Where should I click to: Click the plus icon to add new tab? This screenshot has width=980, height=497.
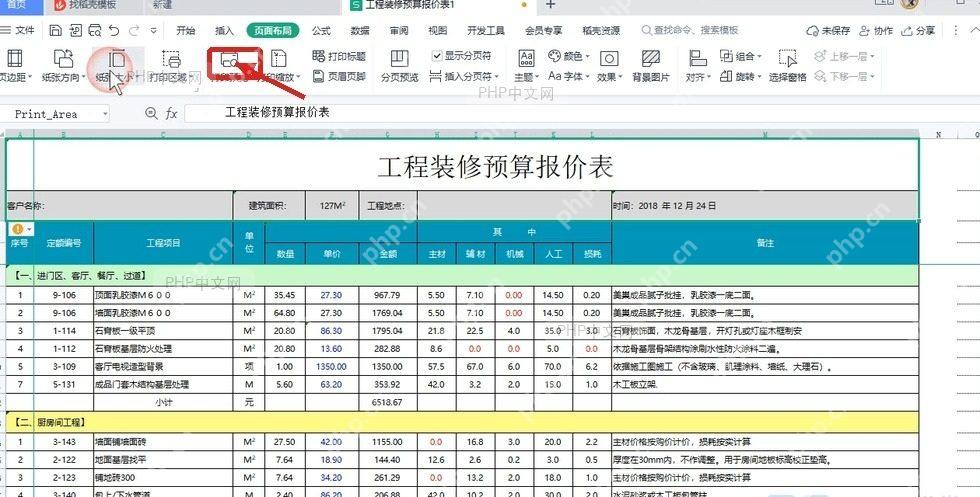coord(550,5)
